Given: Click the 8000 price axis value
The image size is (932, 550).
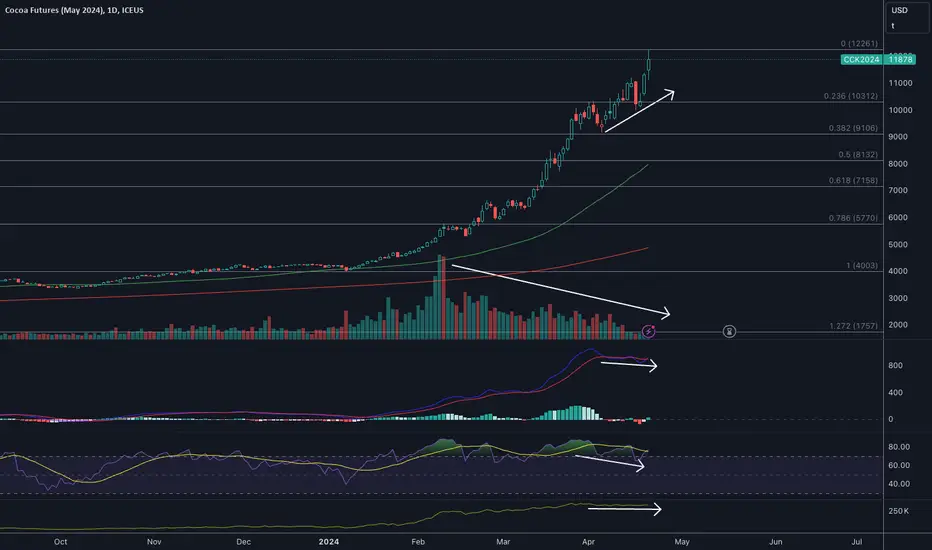Looking at the screenshot, I should pos(898,164).
